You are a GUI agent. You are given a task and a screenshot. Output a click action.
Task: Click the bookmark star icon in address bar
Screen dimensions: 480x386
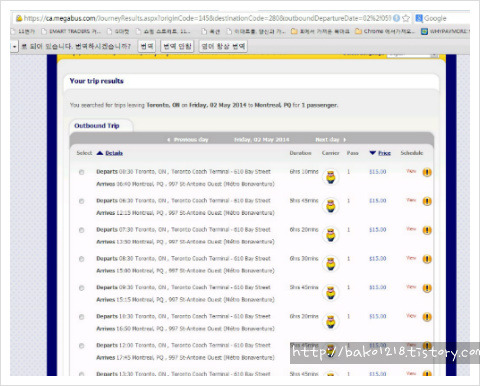tap(406, 18)
